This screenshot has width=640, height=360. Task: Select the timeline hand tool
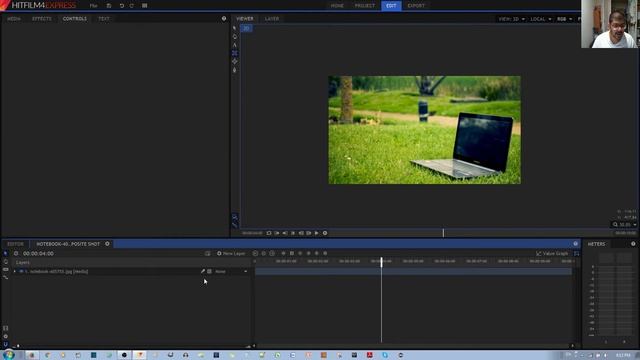point(5,262)
